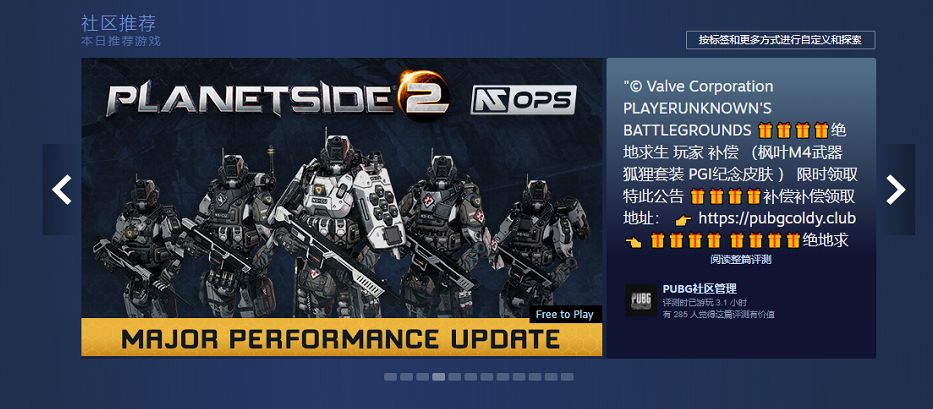
Task: Open the 阅读整篇评测 link
Action: tap(740, 260)
